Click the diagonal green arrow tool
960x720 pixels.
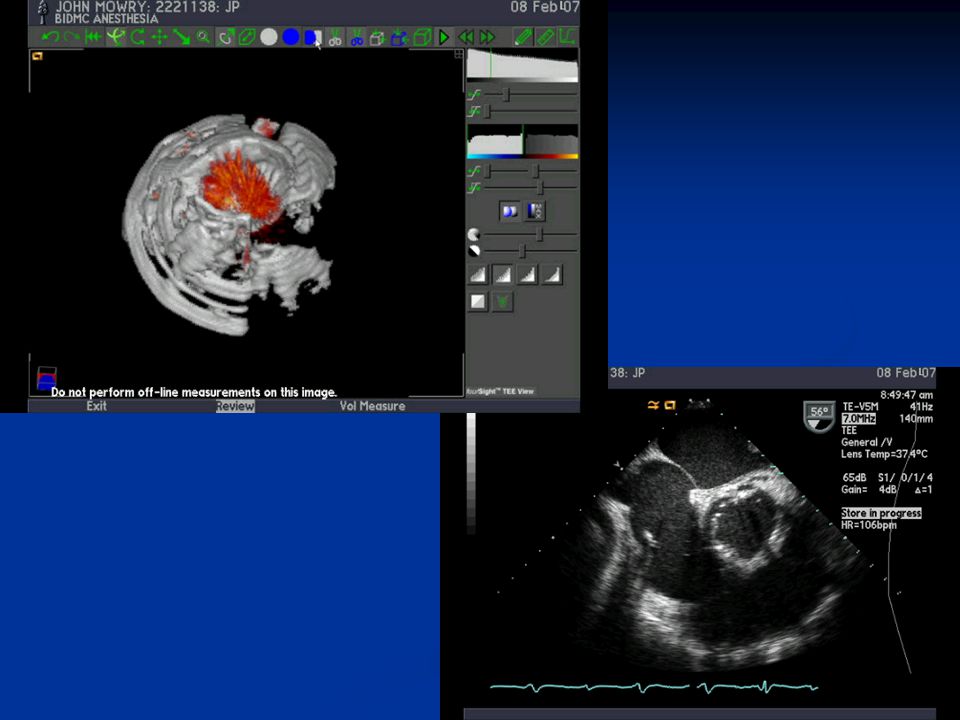181,37
